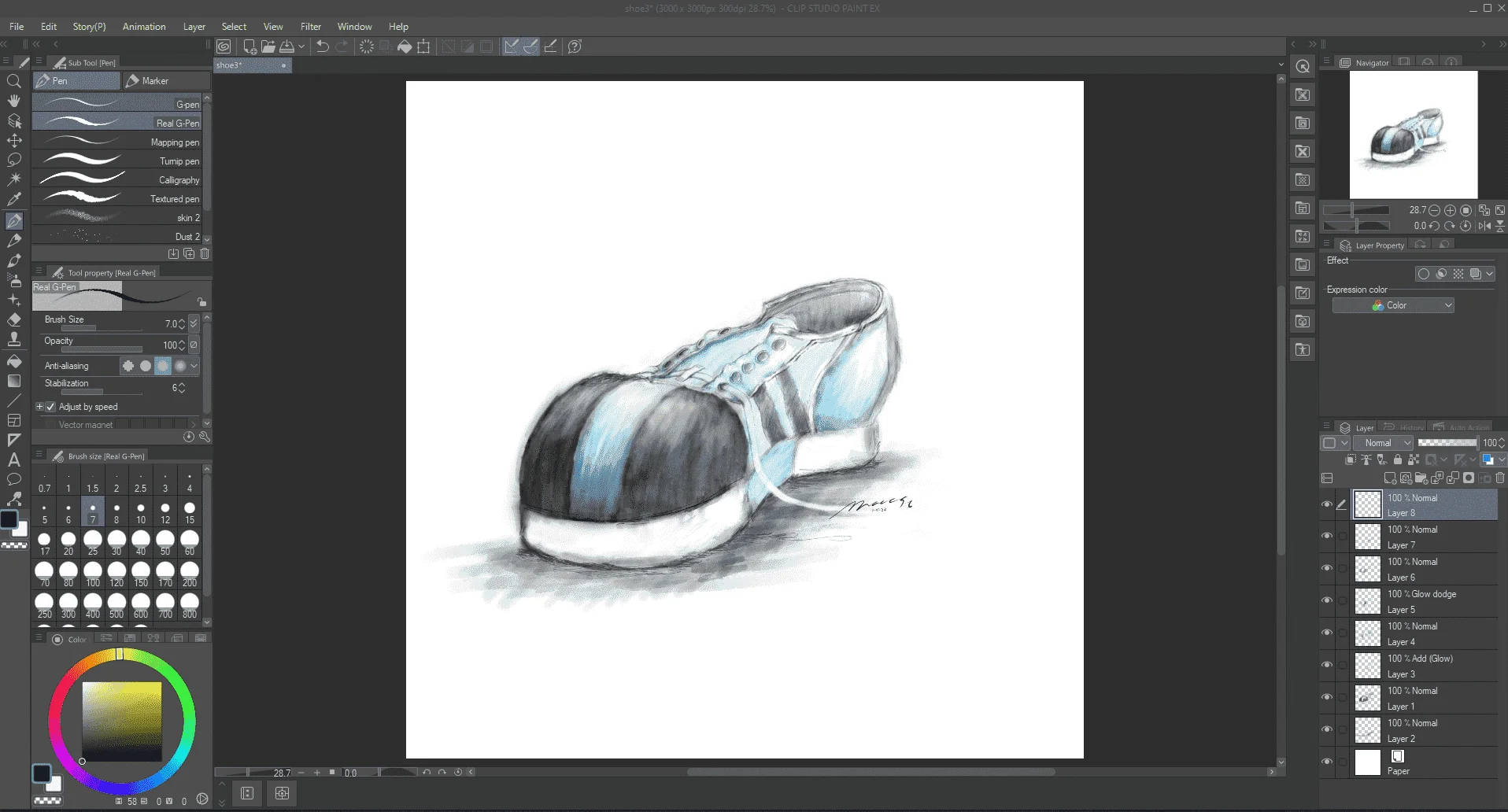Select the Text tool
The height and width of the screenshot is (812, 1508).
click(x=13, y=460)
